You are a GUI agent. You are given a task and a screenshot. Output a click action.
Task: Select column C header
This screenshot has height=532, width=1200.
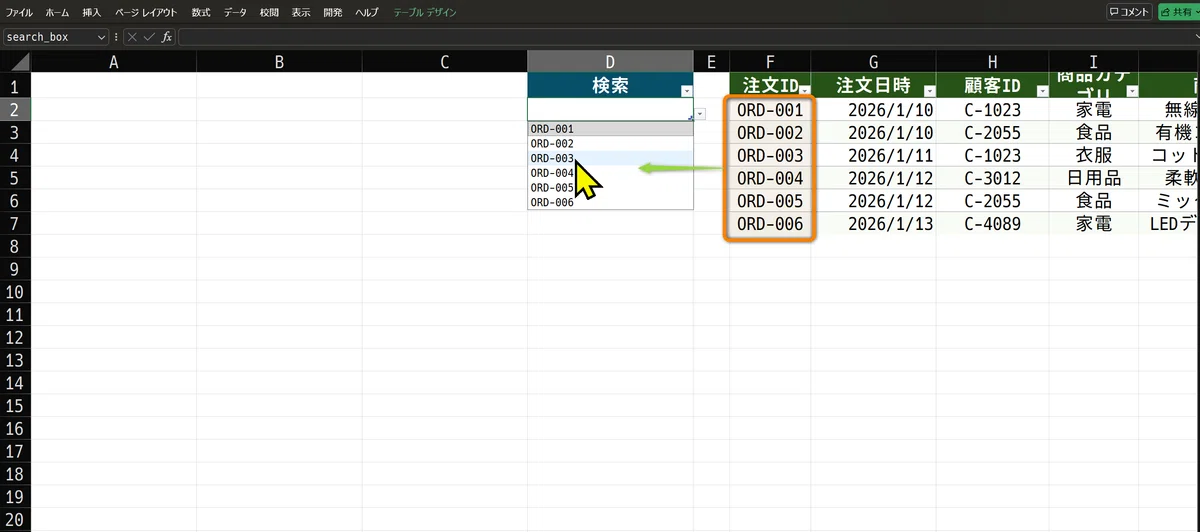coord(444,62)
